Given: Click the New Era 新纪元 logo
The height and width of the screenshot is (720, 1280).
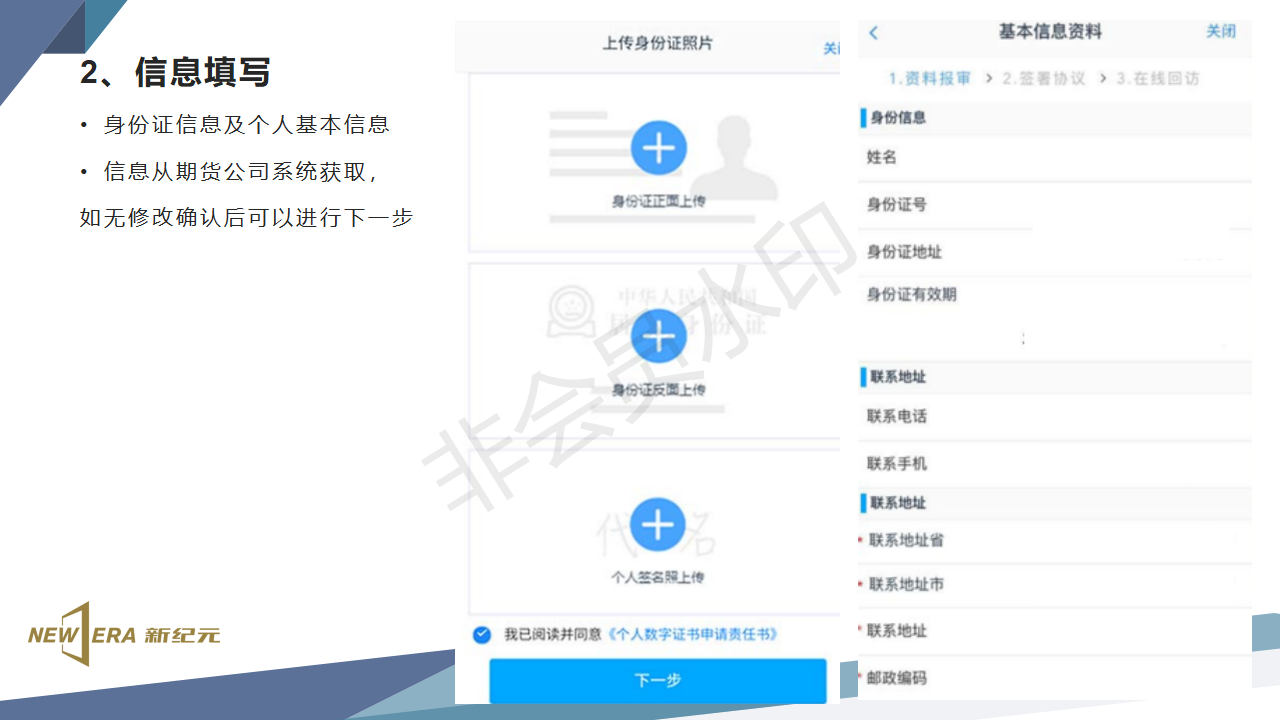Looking at the screenshot, I should click(124, 634).
